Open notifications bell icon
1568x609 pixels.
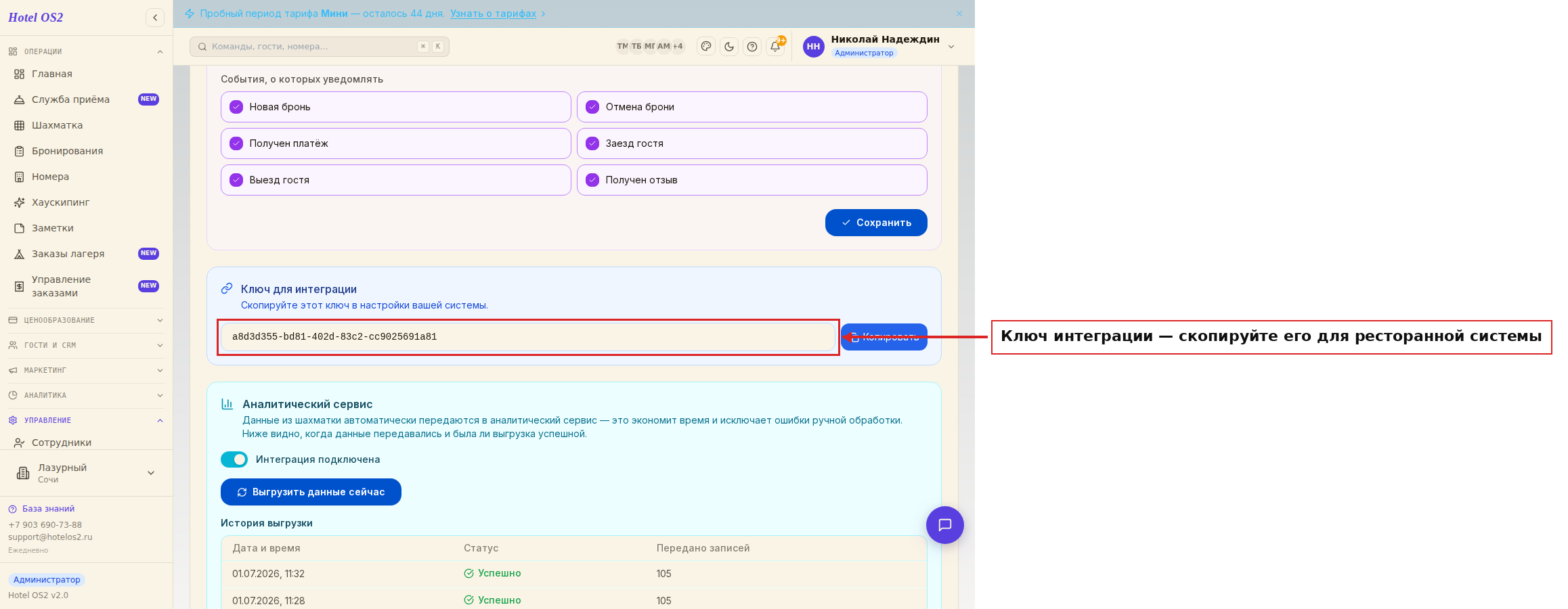[775, 47]
